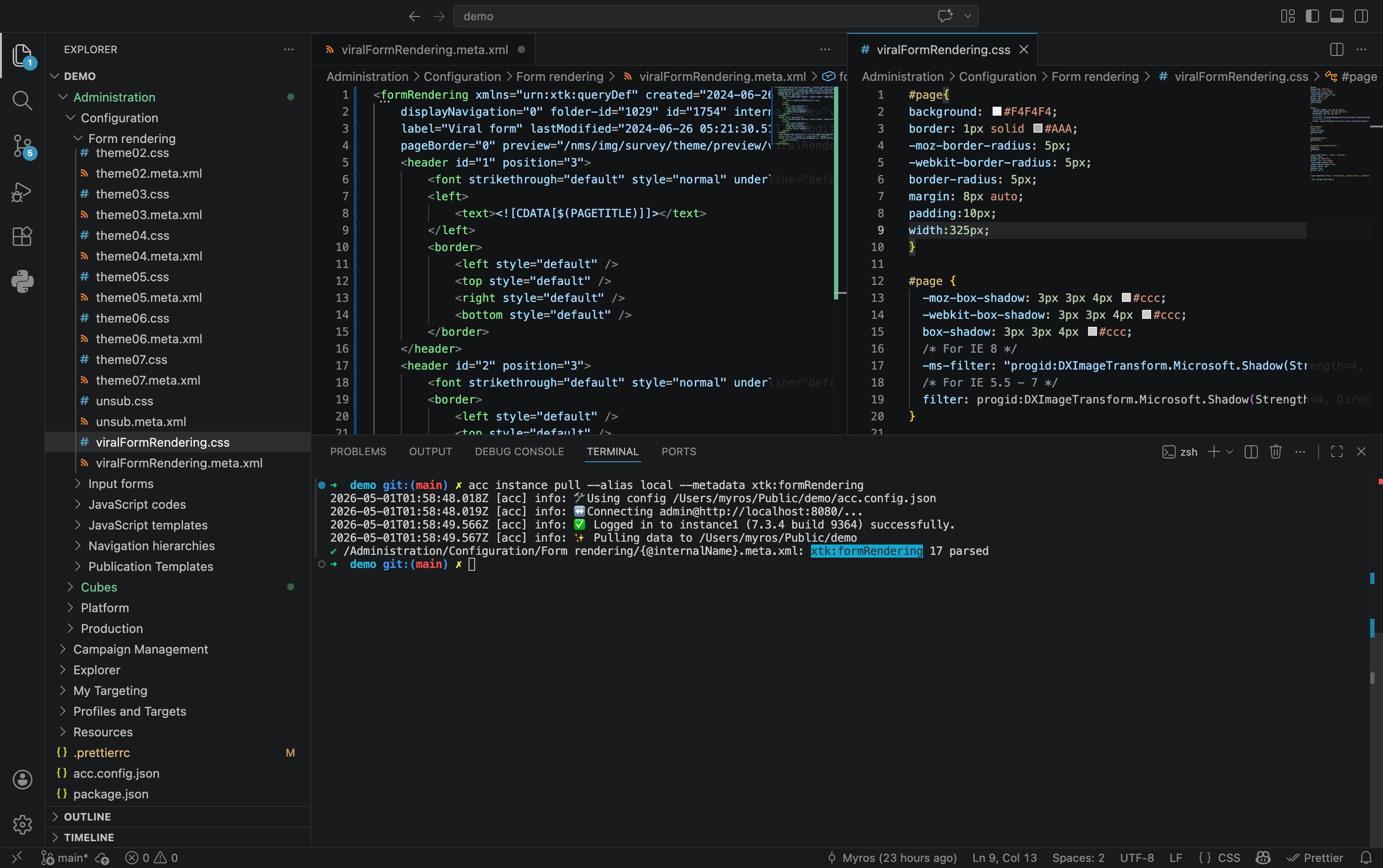Open the Extensions view
1383x868 pixels.
click(23, 236)
